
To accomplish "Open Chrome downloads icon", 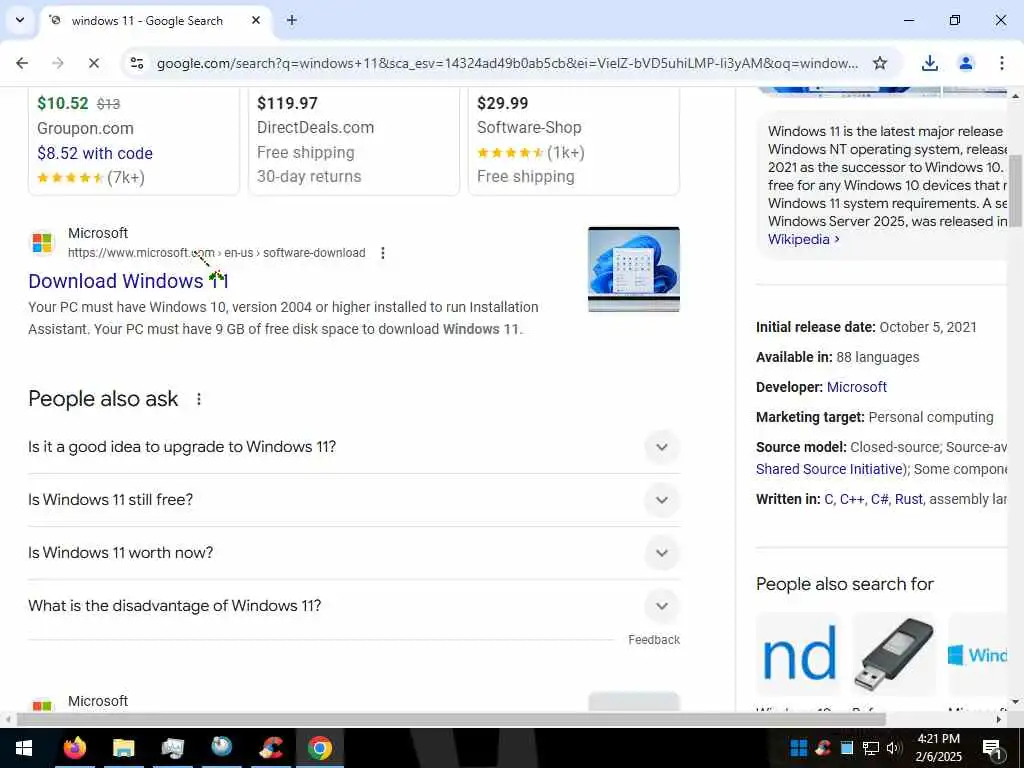I will tap(929, 63).
